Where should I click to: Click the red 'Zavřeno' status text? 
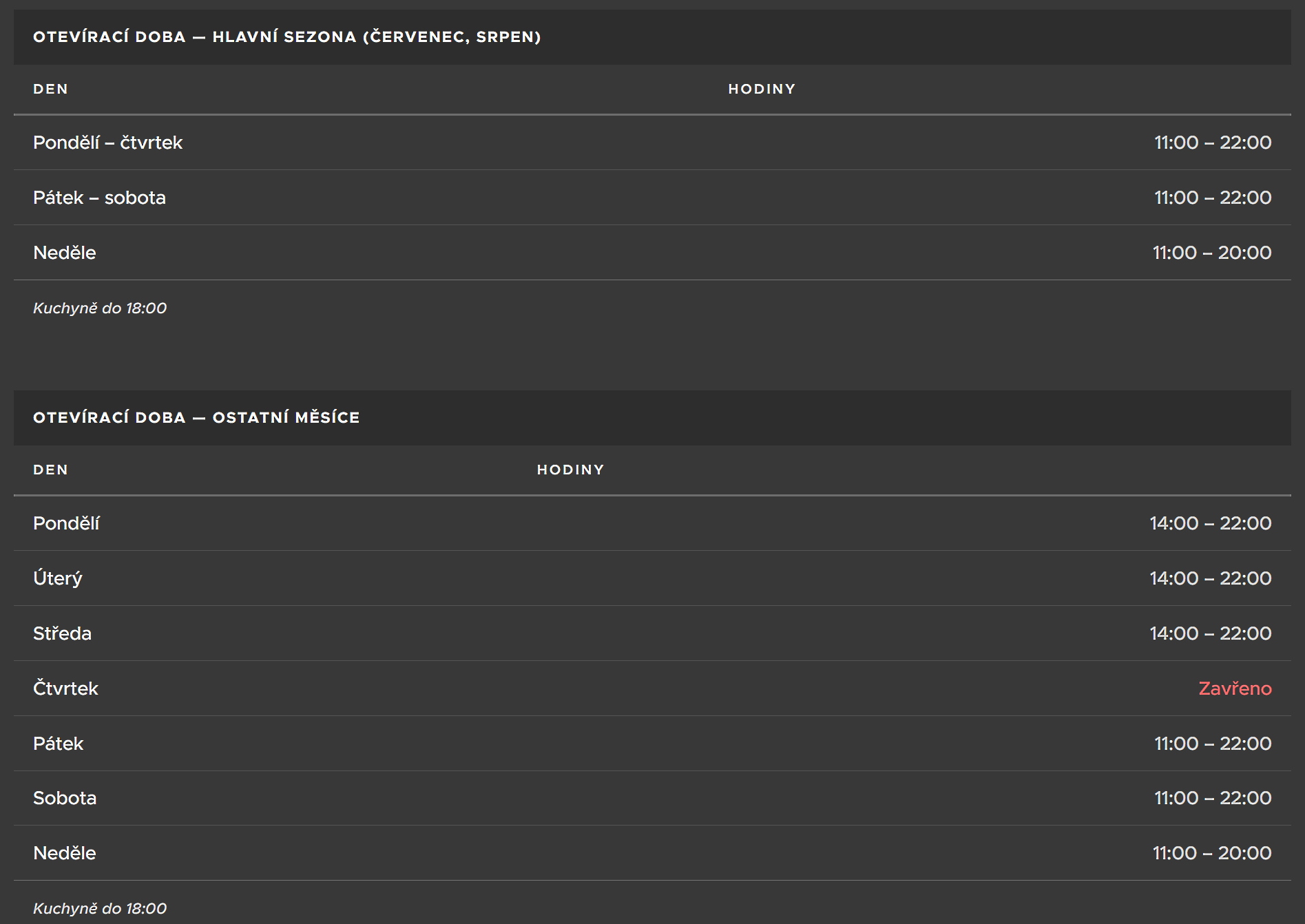point(1235,689)
